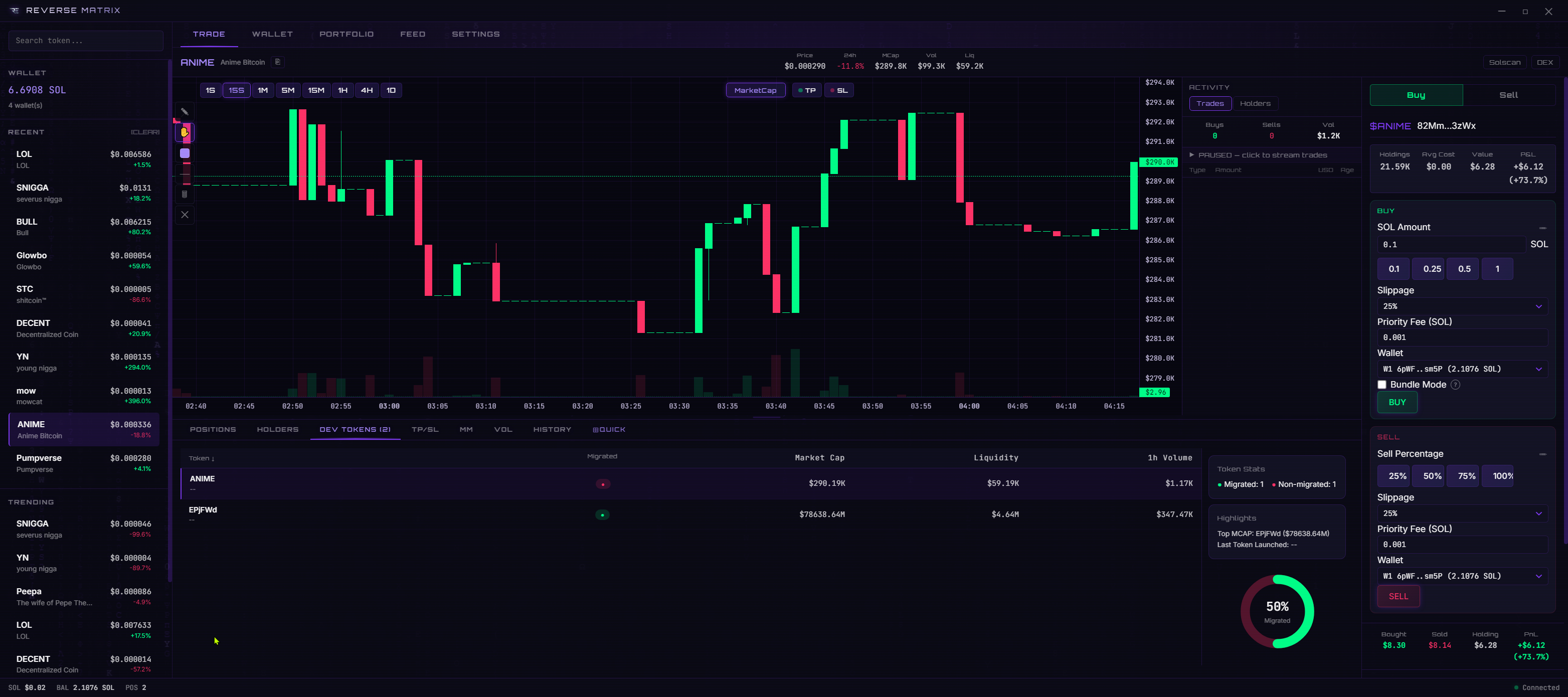Click the red migrated status dot for ANIME
The width and height of the screenshot is (1568, 697).
point(603,484)
